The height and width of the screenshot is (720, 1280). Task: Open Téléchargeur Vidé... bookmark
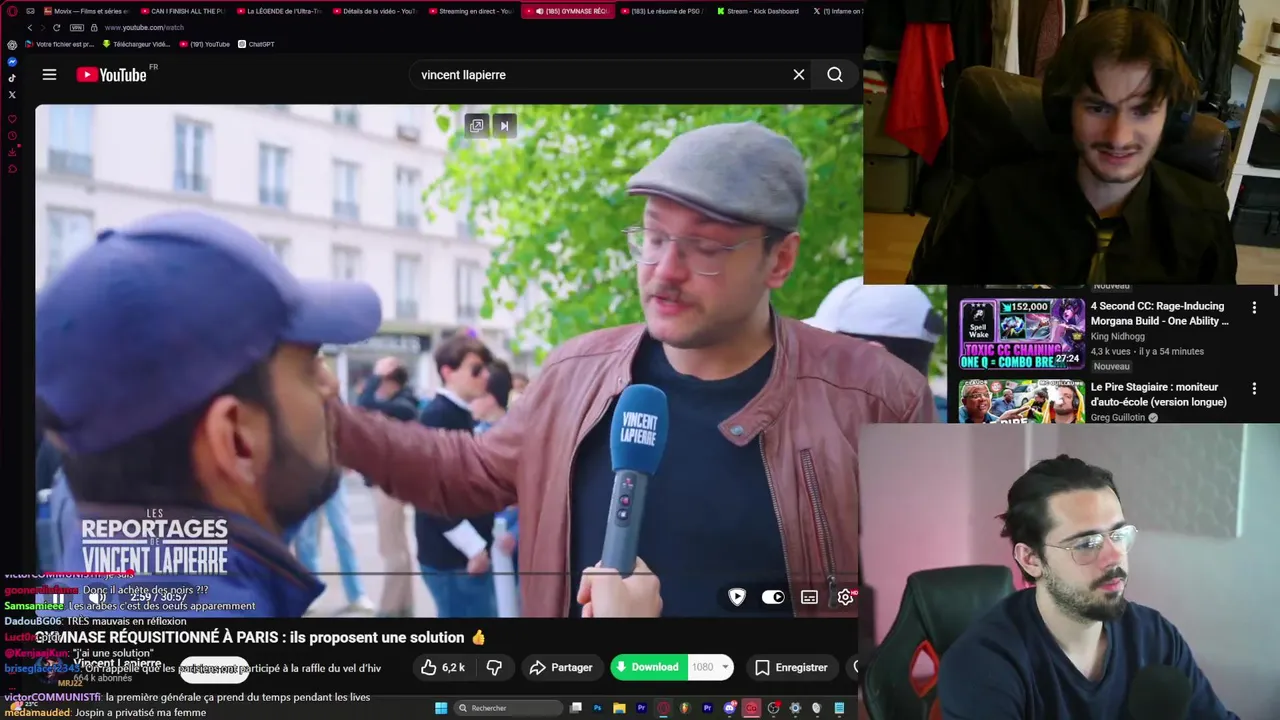point(136,44)
